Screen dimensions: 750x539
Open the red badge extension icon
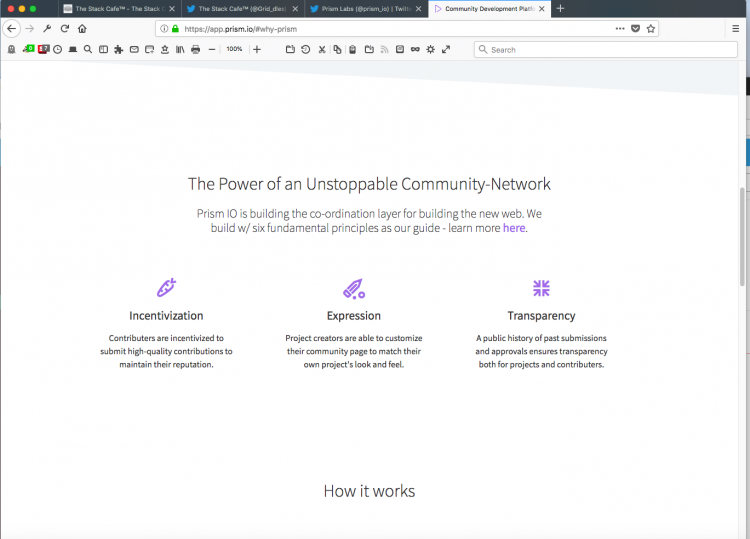tap(44, 49)
